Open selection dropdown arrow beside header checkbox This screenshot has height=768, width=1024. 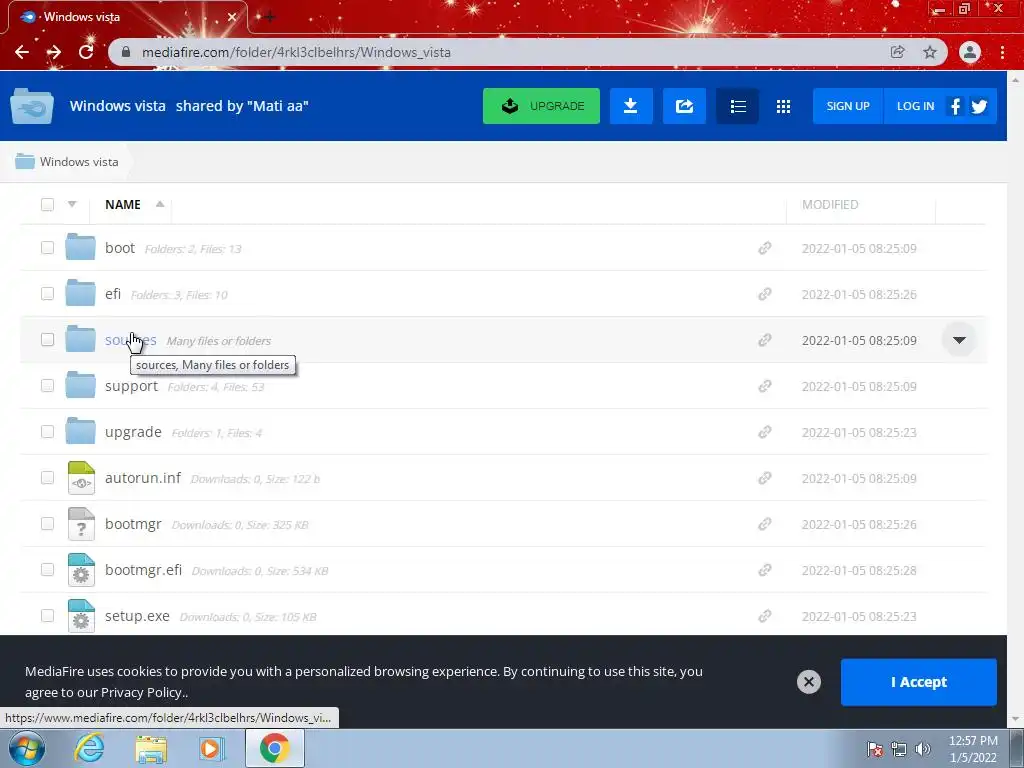pyautogui.click(x=72, y=204)
